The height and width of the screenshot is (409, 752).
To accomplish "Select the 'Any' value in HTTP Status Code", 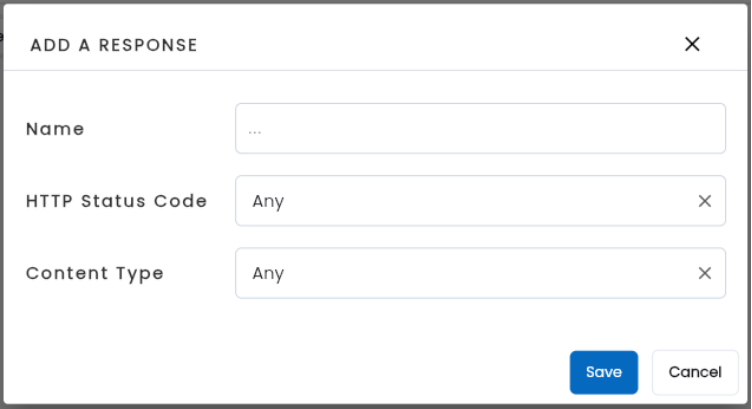I will tap(268, 201).
